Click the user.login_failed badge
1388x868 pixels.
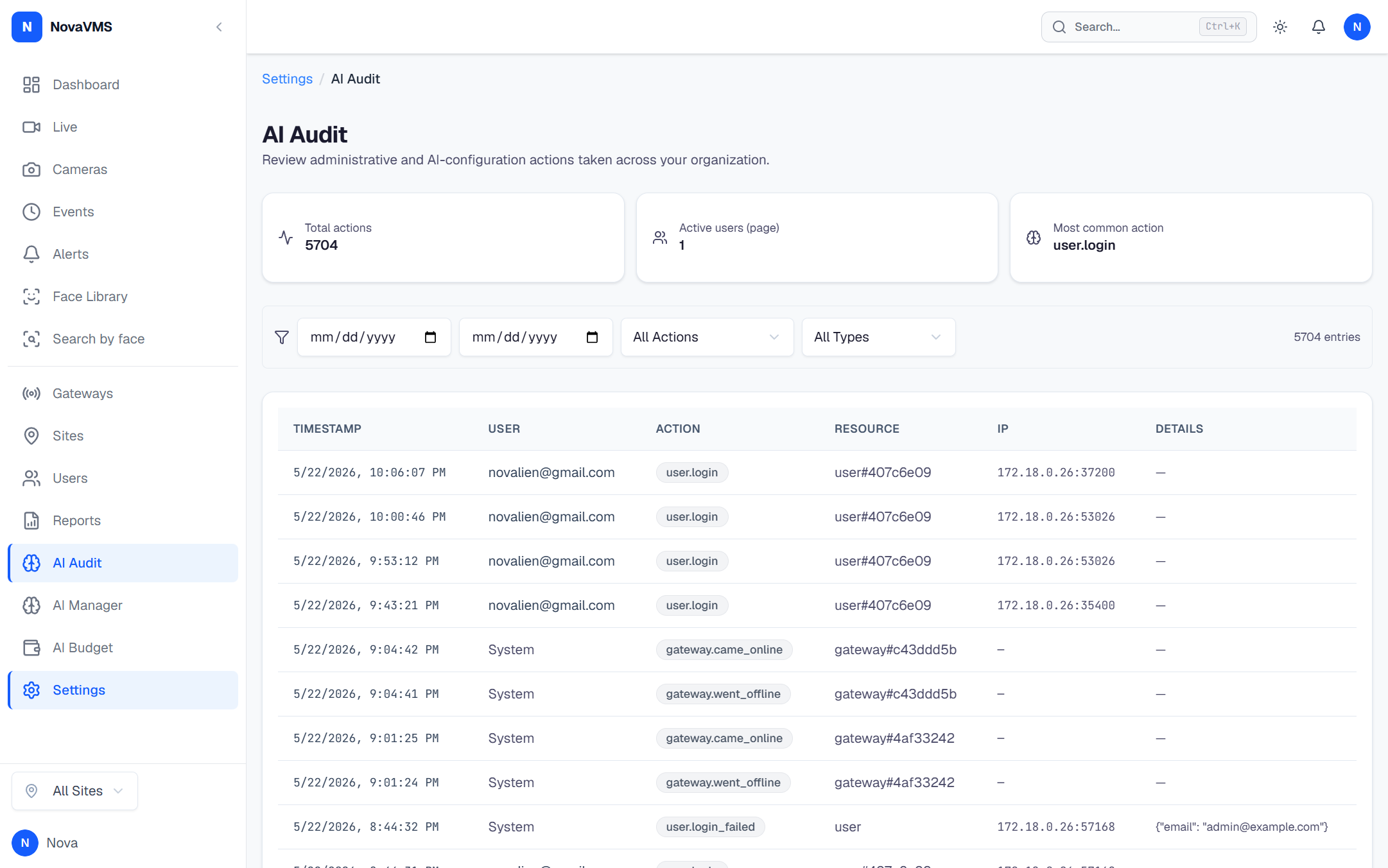pyautogui.click(x=710, y=827)
